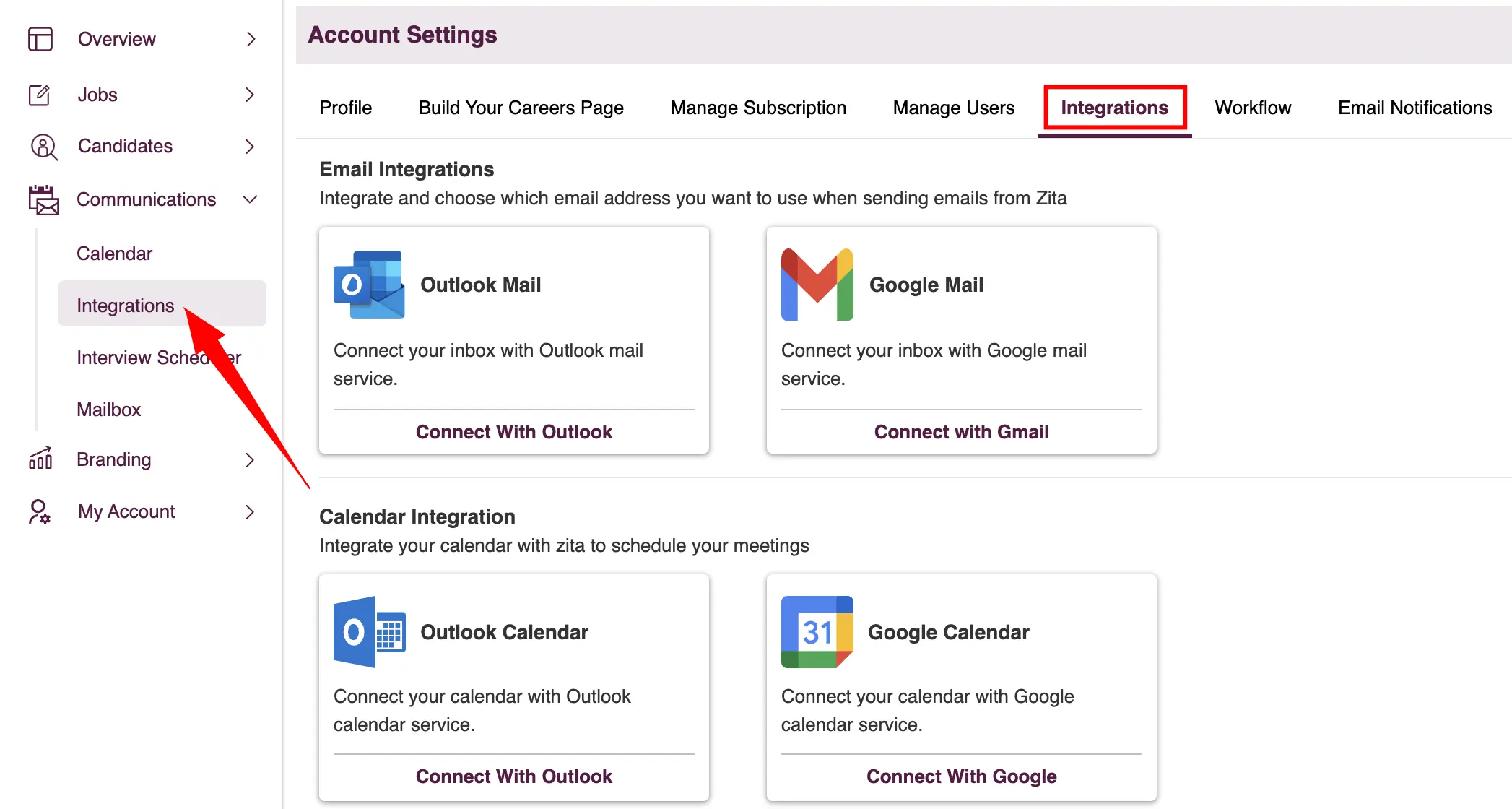The height and width of the screenshot is (809, 1512).
Task: Expand the Overview menu chevron
Action: click(251, 39)
